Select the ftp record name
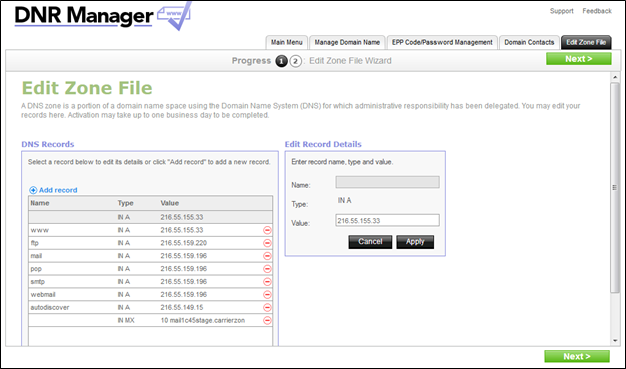 pos(35,243)
